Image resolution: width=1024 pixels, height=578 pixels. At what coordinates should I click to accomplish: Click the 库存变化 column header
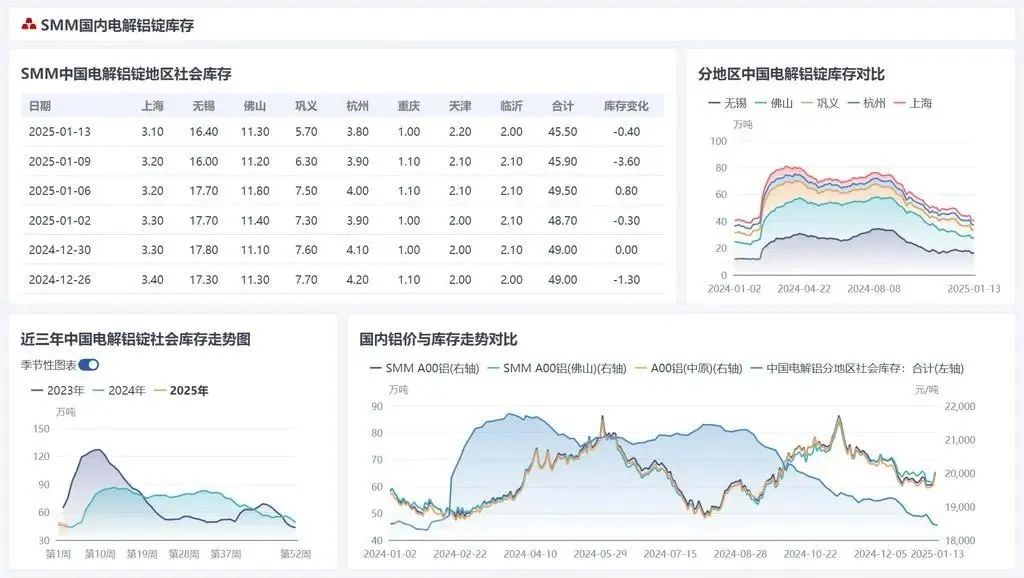tap(626, 106)
